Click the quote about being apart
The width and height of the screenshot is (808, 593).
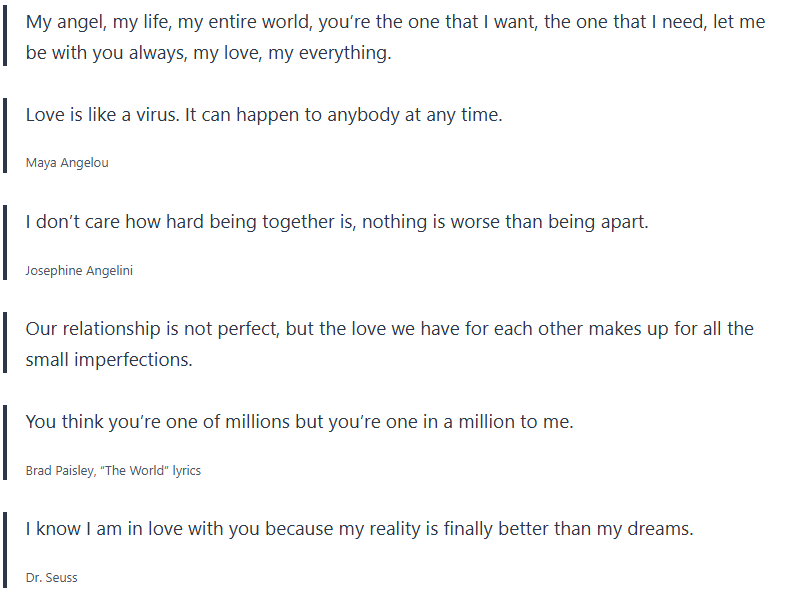click(337, 222)
